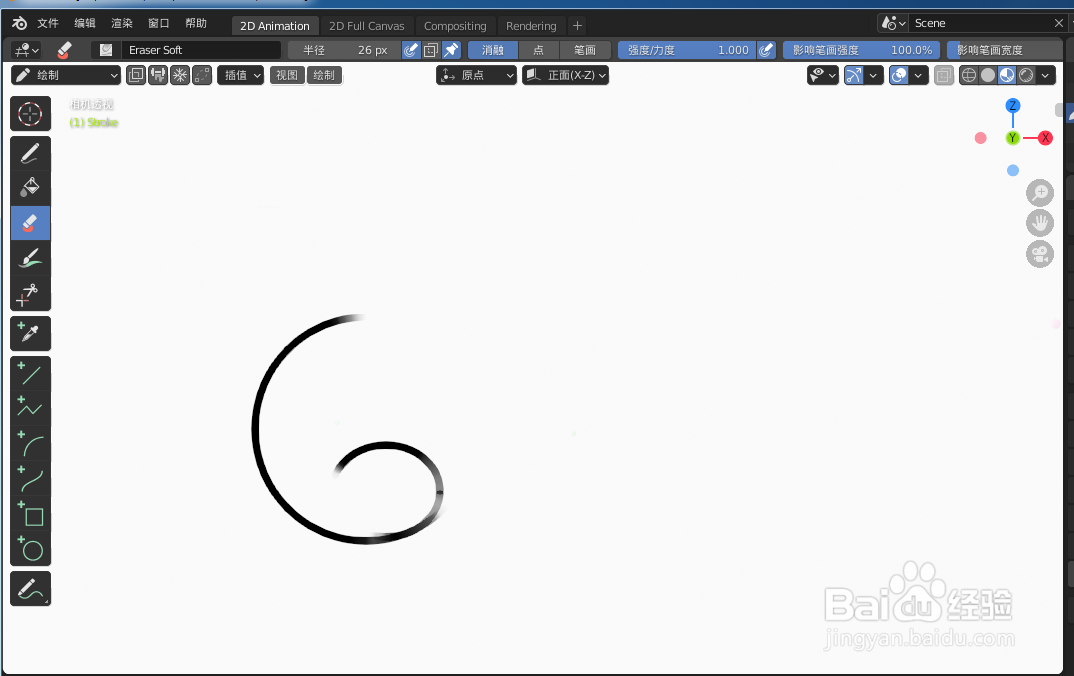Select the 3D Cursor tool

coord(30,114)
